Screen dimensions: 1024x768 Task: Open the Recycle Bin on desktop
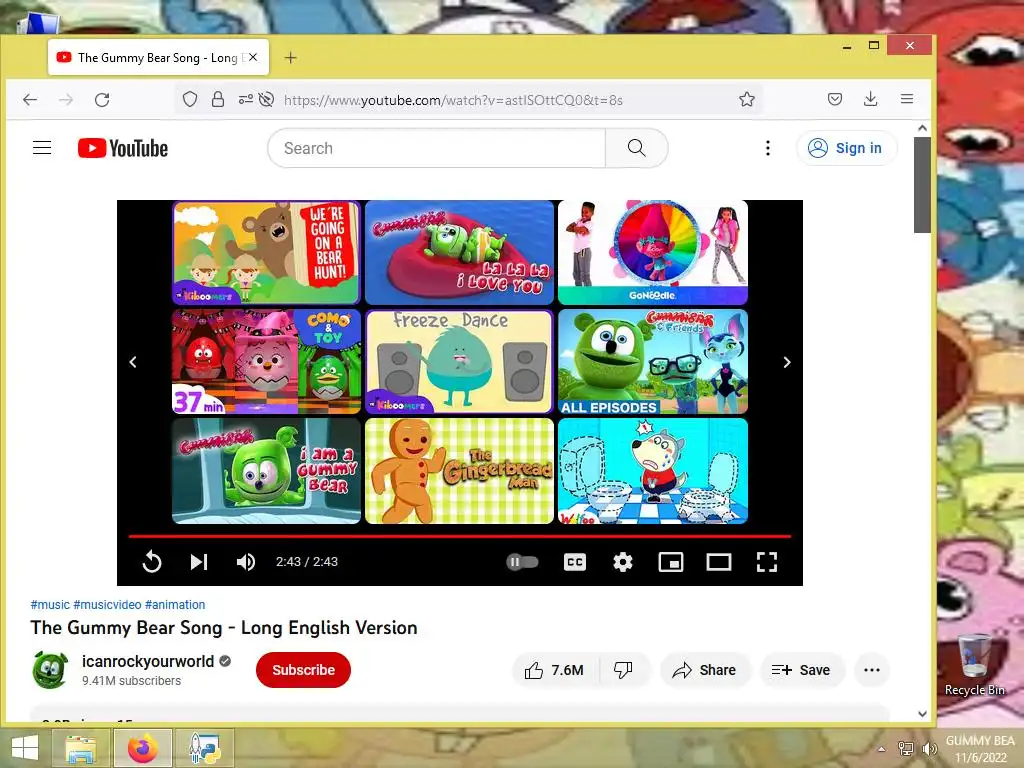point(974,665)
